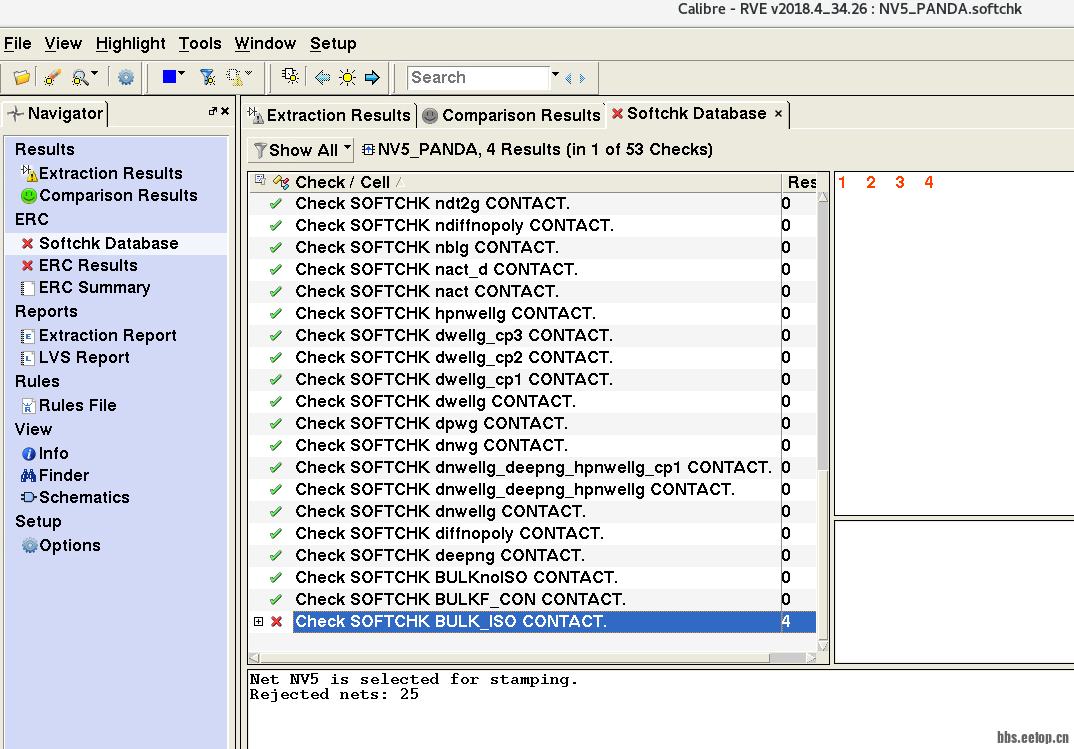Select result number 3

click(x=899, y=183)
